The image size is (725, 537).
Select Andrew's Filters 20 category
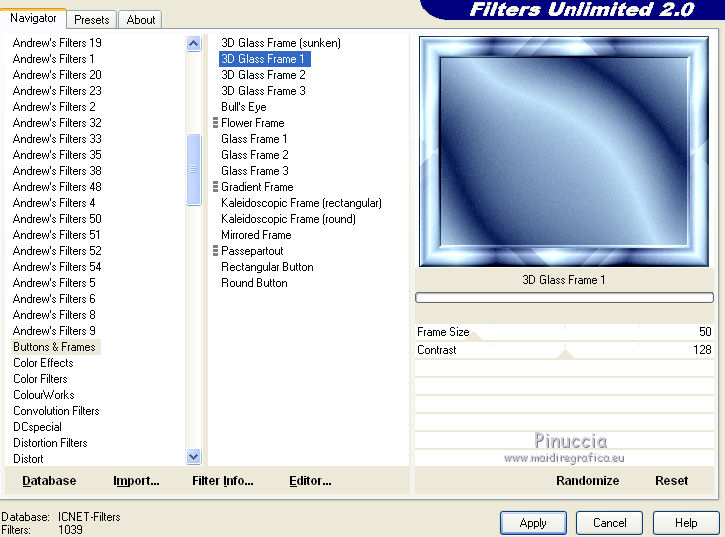(x=57, y=75)
